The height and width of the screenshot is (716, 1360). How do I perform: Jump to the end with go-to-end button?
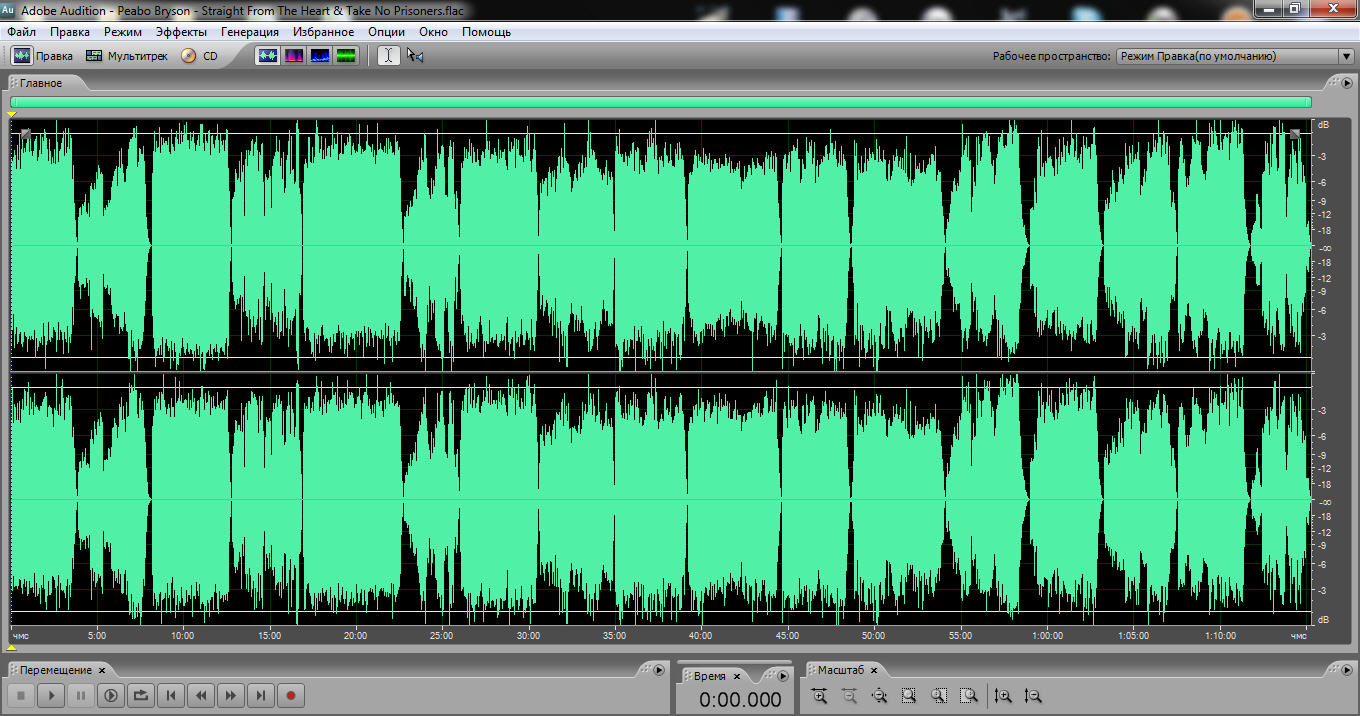tap(261, 695)
